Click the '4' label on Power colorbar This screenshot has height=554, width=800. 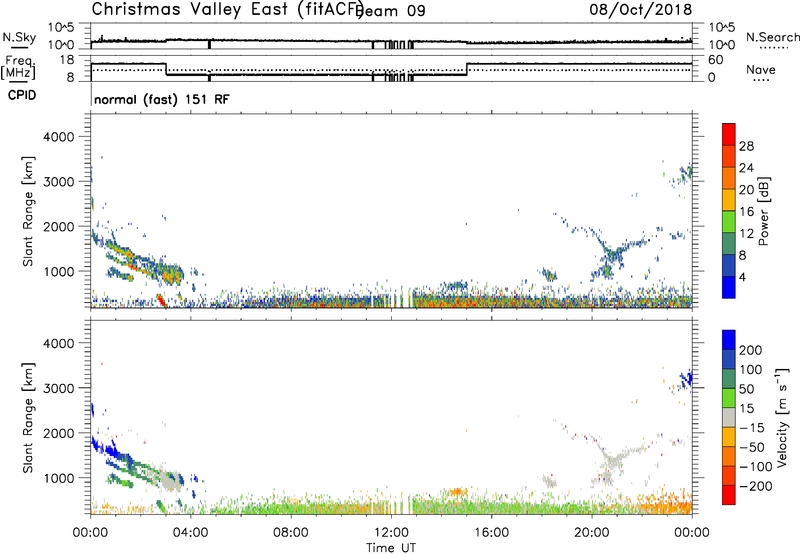(742, 277)
